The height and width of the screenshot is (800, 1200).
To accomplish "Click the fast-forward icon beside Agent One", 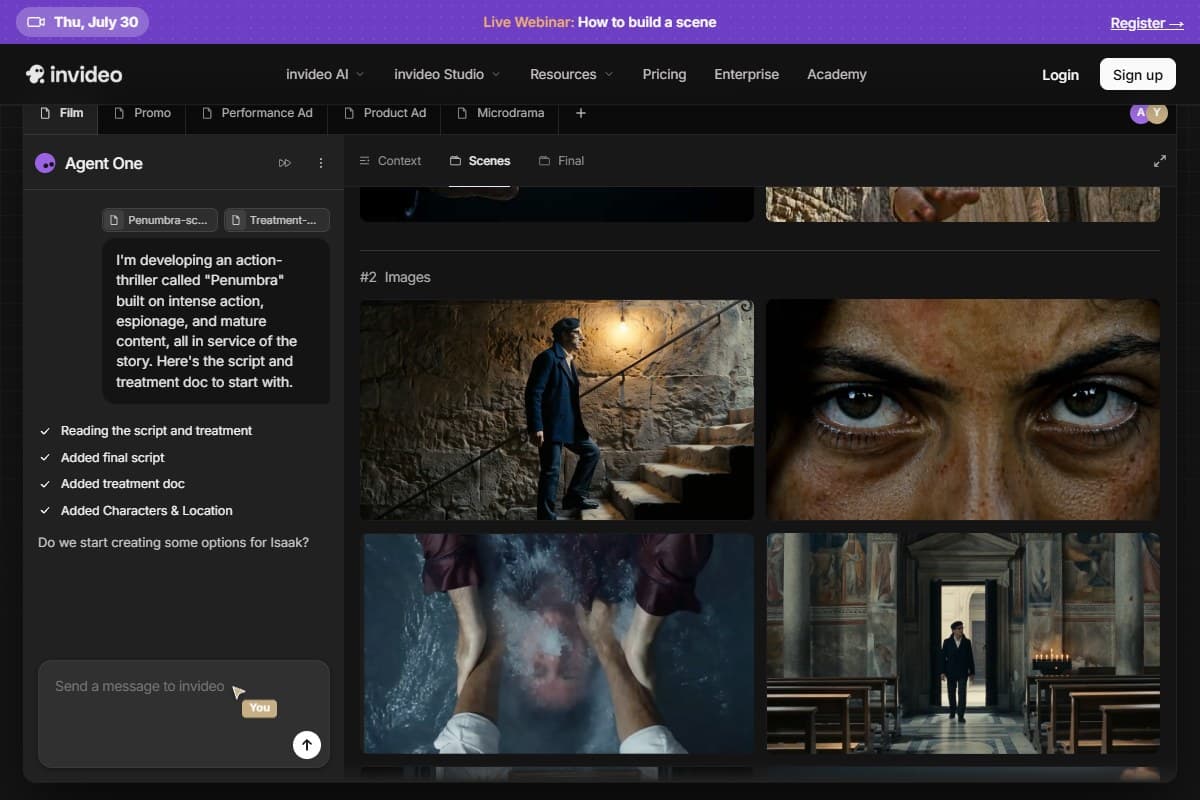I will [285, 163].
